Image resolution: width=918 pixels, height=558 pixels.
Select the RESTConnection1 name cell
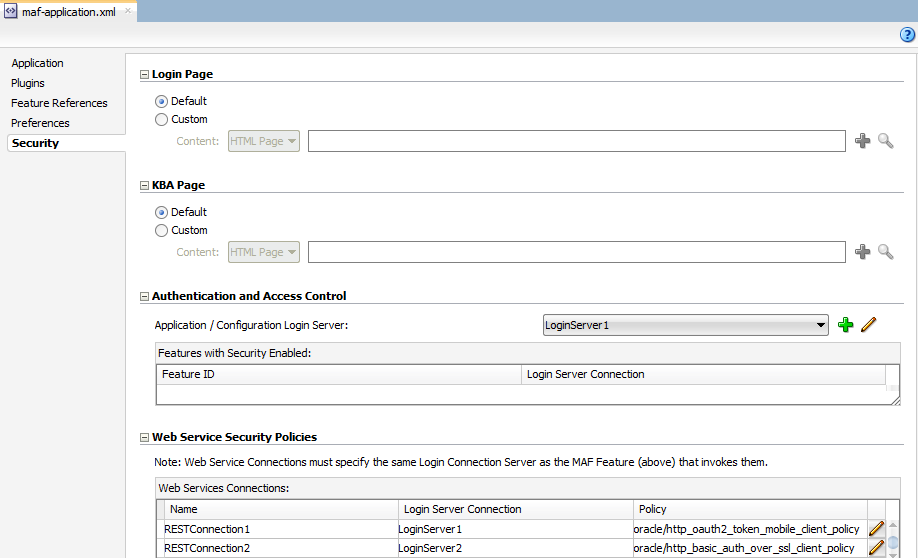(x=280, y=529)
